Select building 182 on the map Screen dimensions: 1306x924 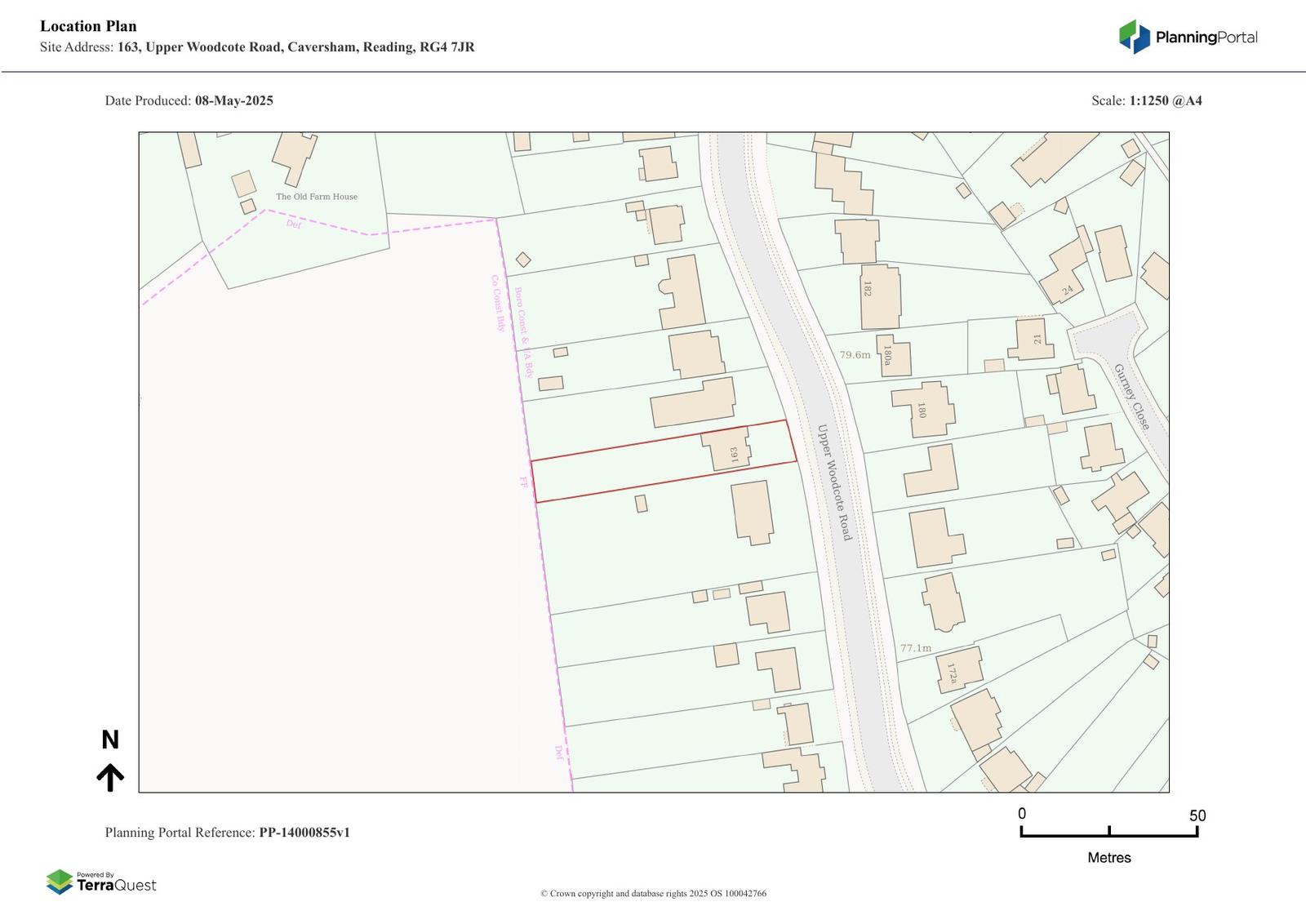point(880,296)
